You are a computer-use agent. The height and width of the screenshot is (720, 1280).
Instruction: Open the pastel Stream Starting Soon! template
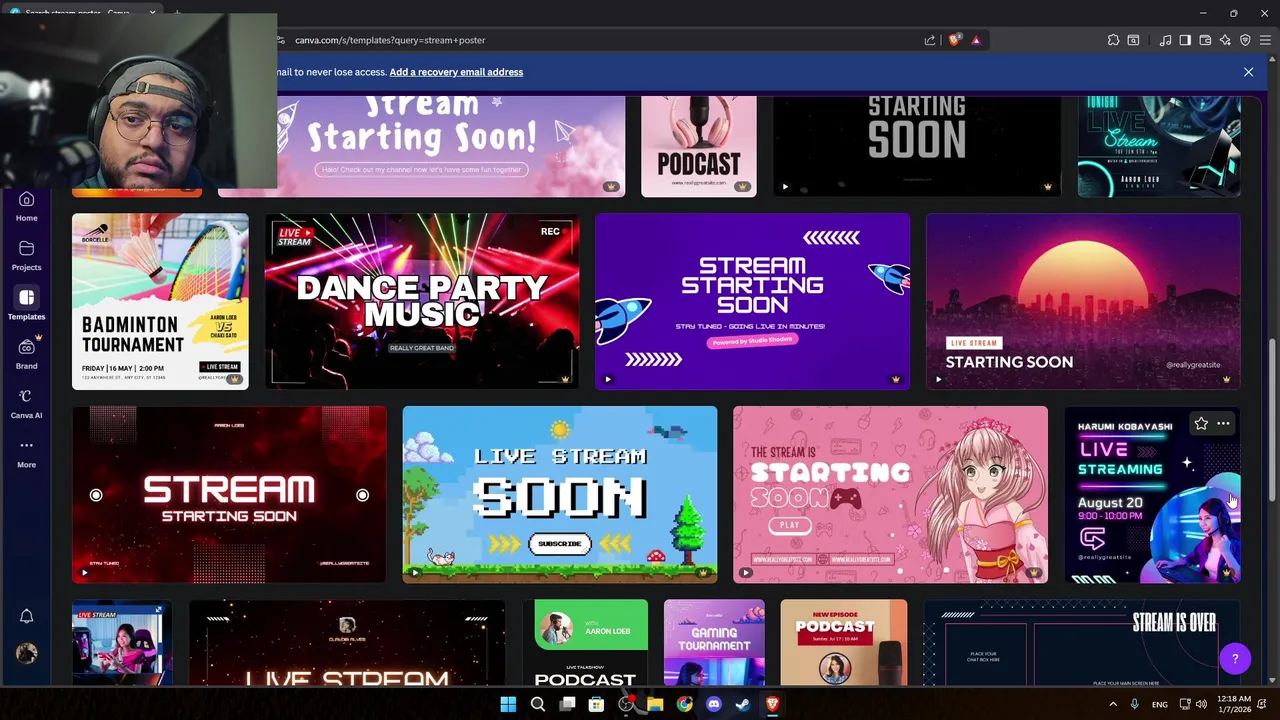point(421,146)
